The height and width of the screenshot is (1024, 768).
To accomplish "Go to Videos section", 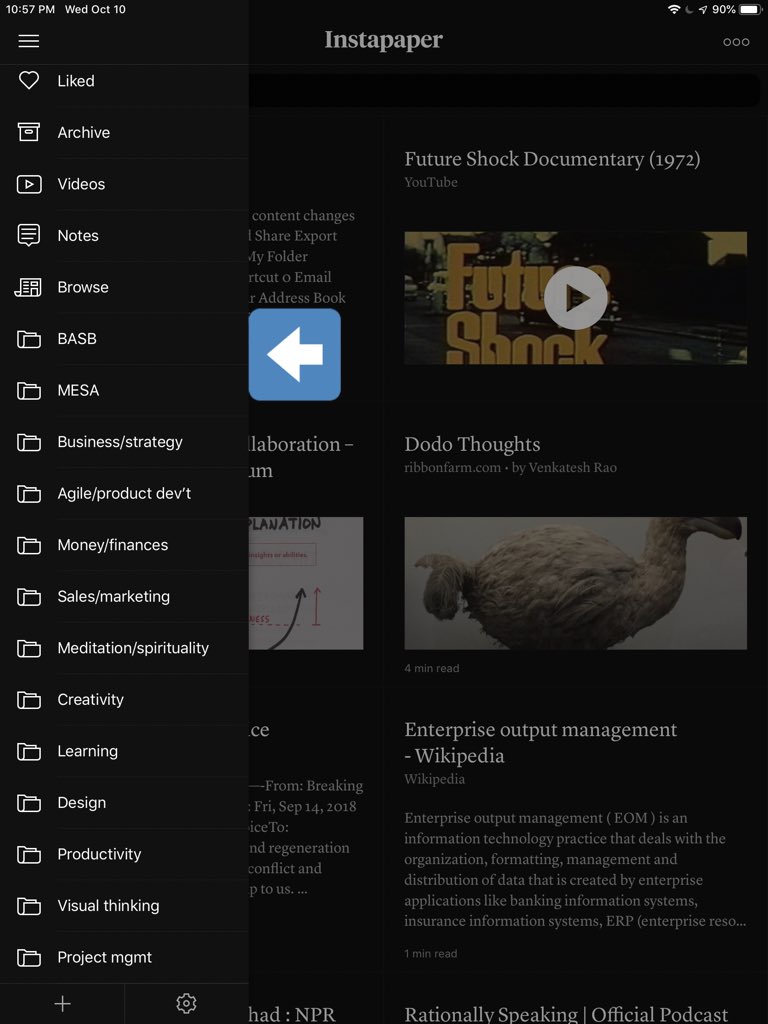I will (81, 184).
